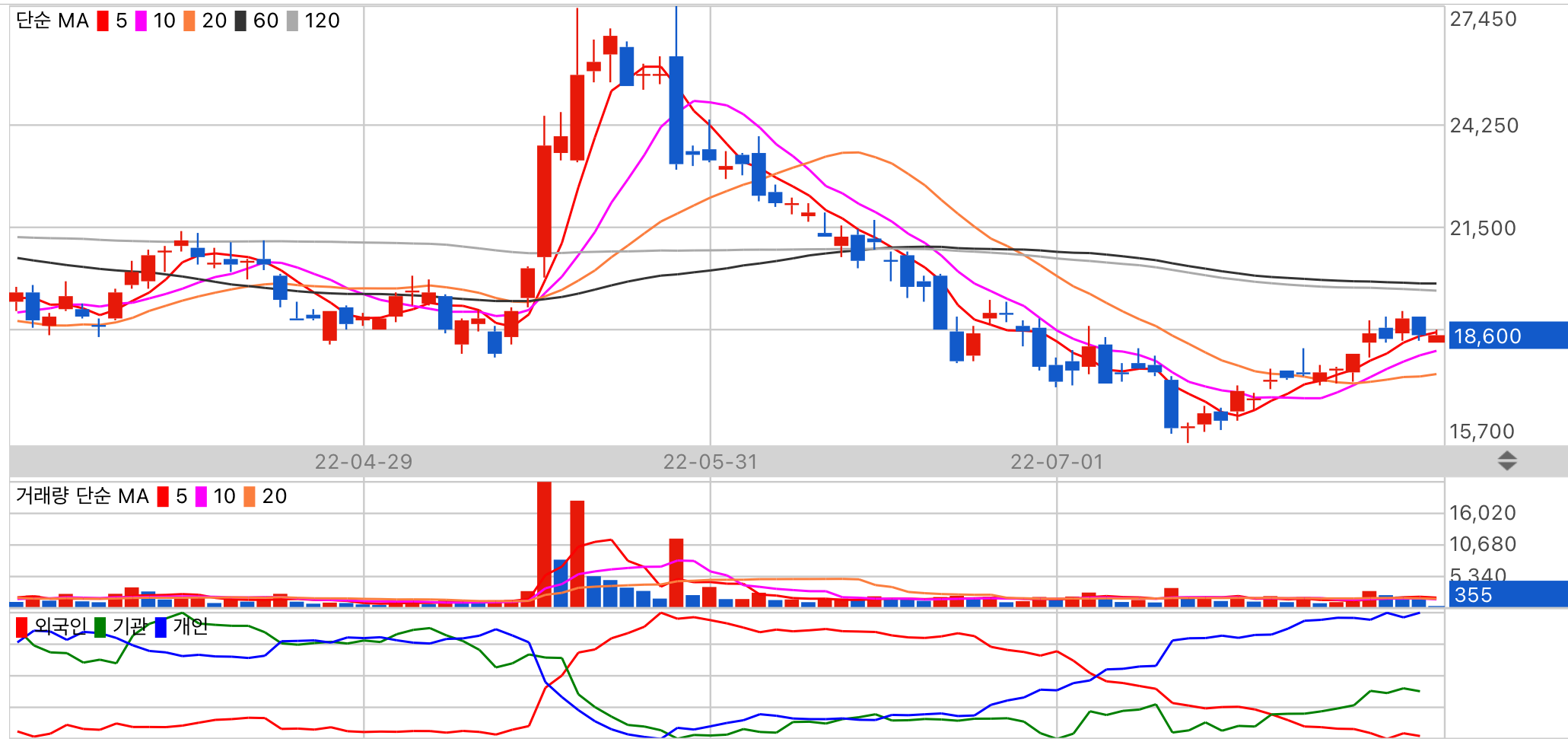Click the magenta volume MA 10 swatch
Image resolution: width=1568 pixels, height=745 pixels.
(x=201, y=497)
